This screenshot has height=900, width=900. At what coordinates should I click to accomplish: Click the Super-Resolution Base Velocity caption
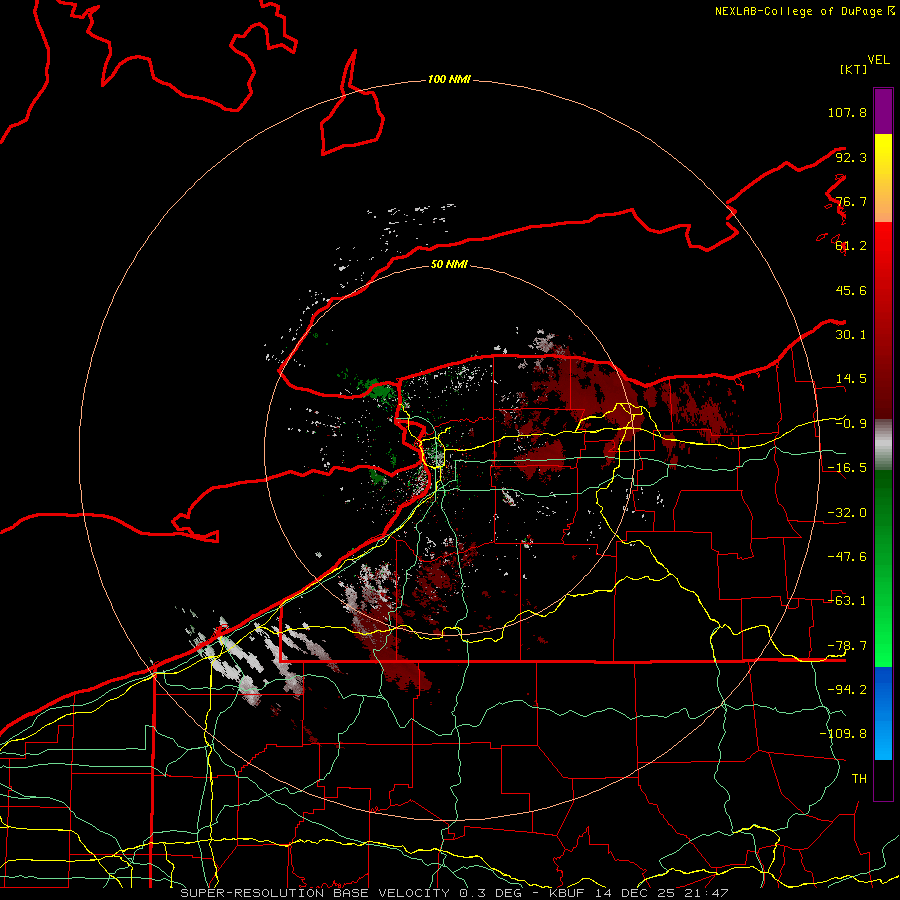tap(454, 893)
